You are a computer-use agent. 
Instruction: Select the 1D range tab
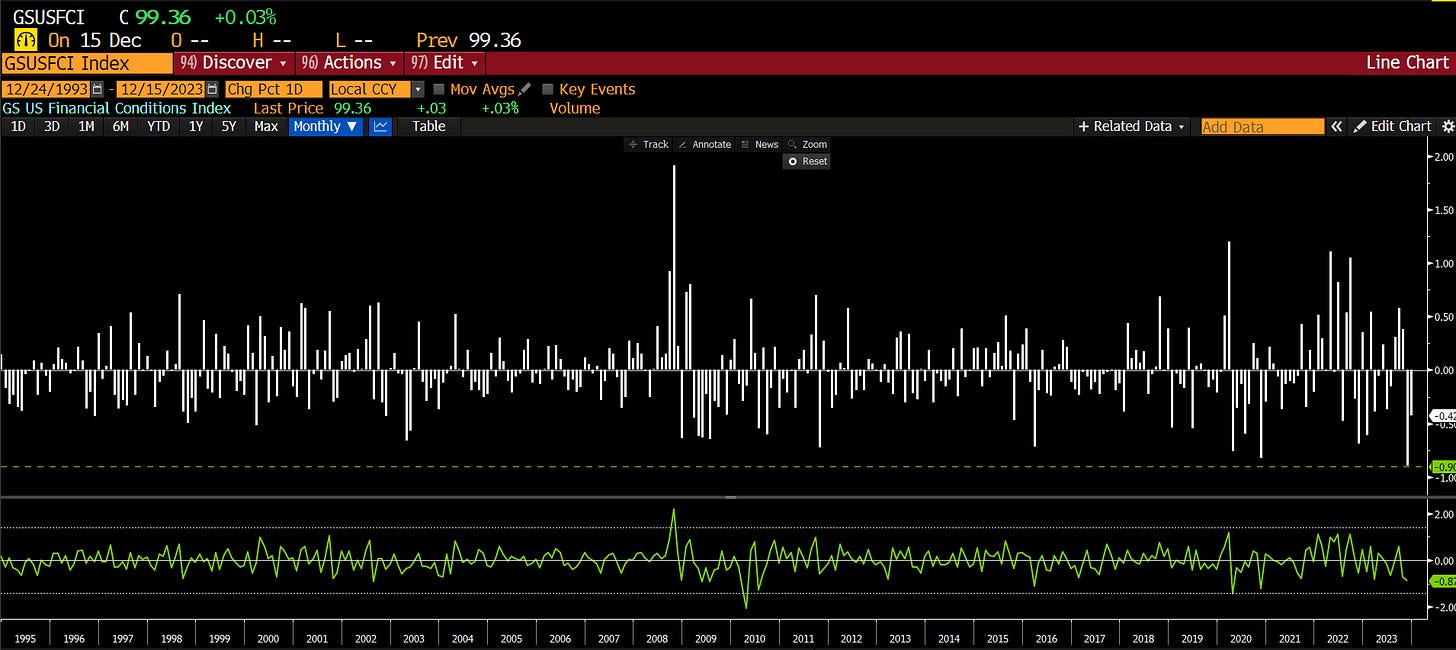pos(18,126)
